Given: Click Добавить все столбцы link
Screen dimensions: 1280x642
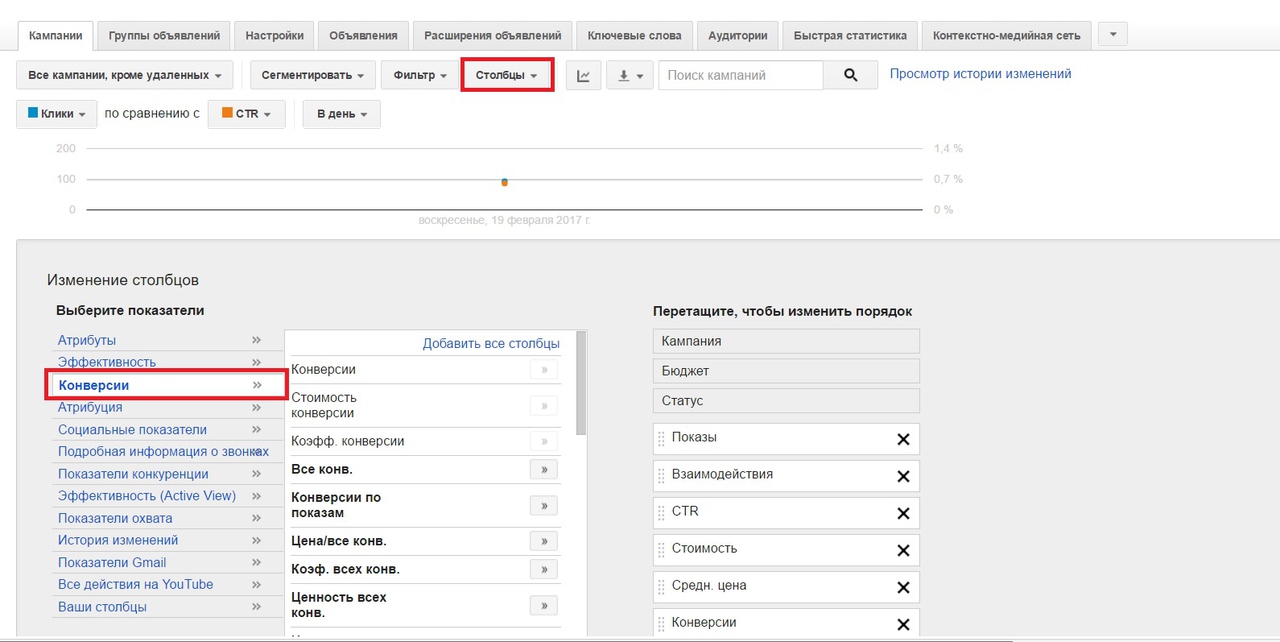Looking at the screenshot, I should click(x=491, y=343).
